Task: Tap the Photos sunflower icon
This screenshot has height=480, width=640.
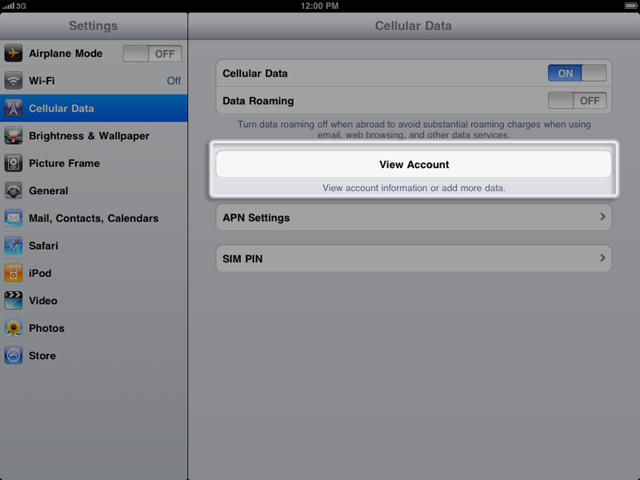Action: point(14,328)
